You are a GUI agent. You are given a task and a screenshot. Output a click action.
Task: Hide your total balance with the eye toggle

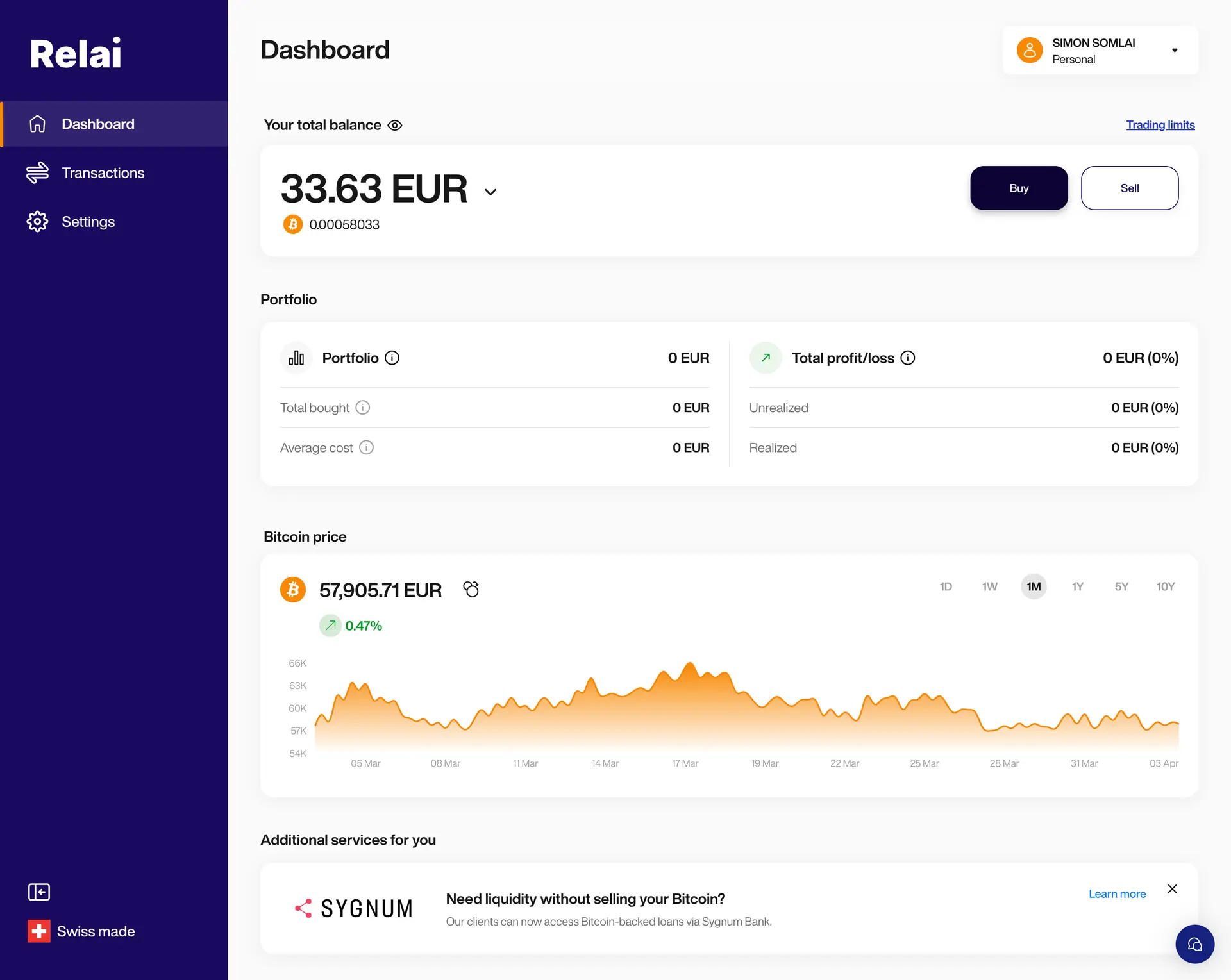tap(394, 125)
